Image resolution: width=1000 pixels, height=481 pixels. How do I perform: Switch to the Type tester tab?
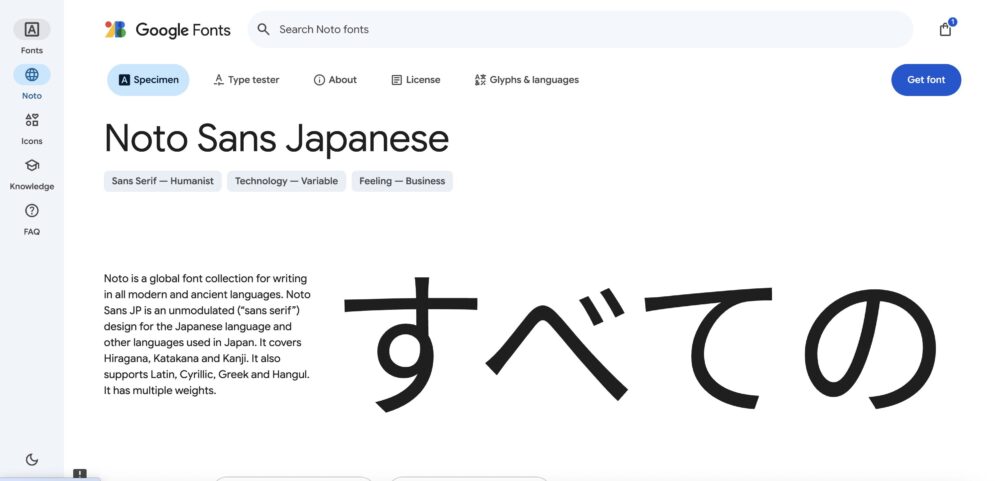(x=246, y=80)
